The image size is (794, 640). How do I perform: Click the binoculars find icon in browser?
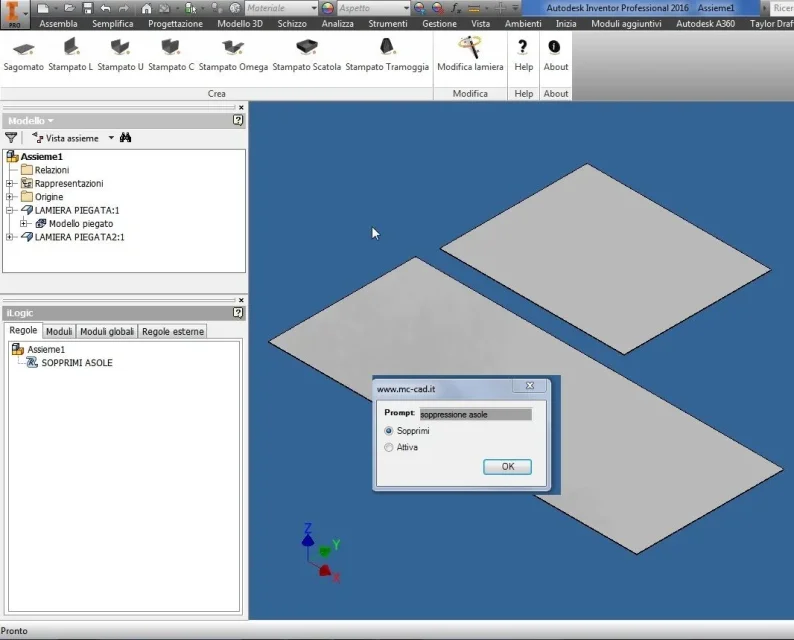126,138
